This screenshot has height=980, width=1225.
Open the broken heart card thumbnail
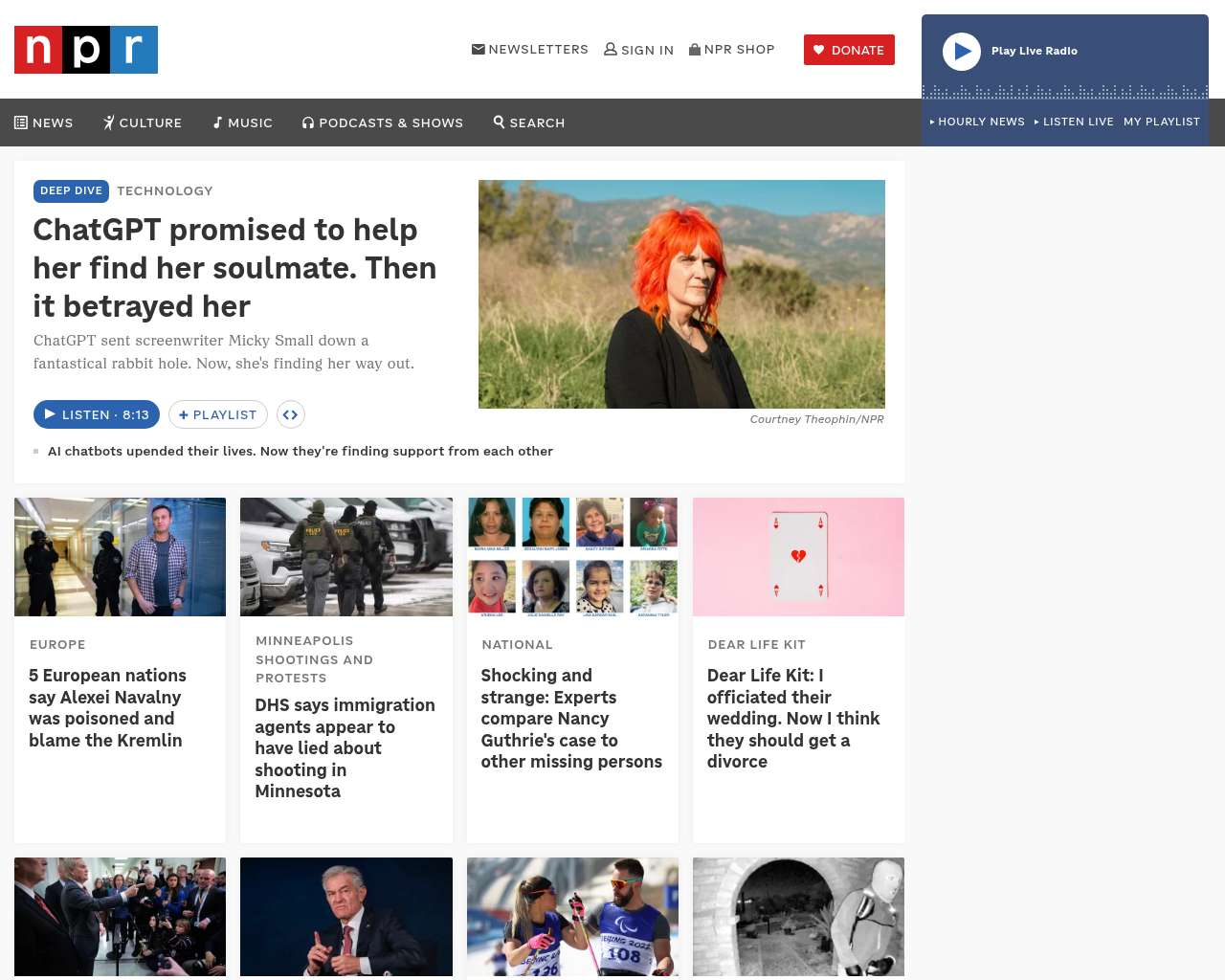[798, 557]
